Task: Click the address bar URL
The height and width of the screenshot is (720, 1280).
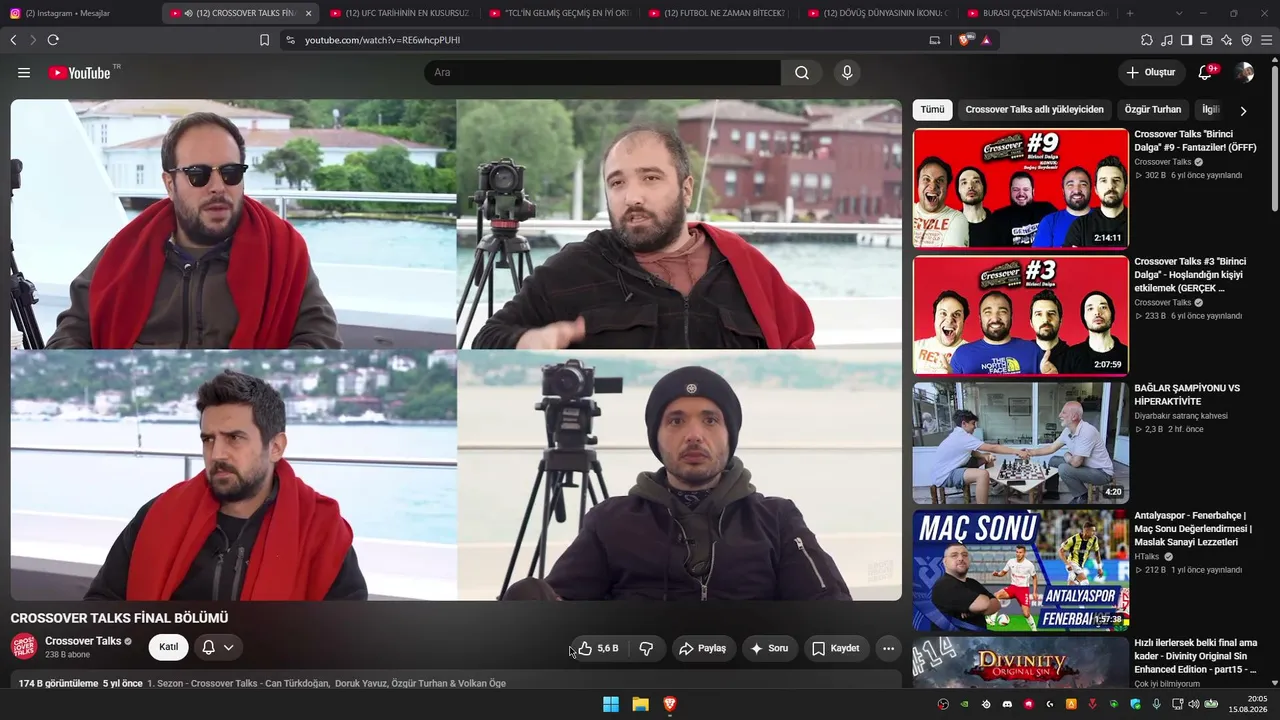Action: (x=383, y=40)
